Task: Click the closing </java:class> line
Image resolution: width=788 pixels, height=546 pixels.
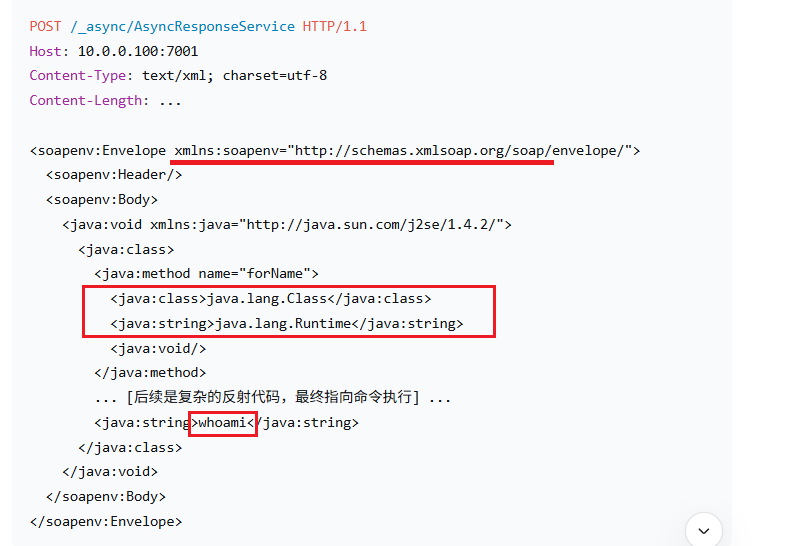Action: 130,447
